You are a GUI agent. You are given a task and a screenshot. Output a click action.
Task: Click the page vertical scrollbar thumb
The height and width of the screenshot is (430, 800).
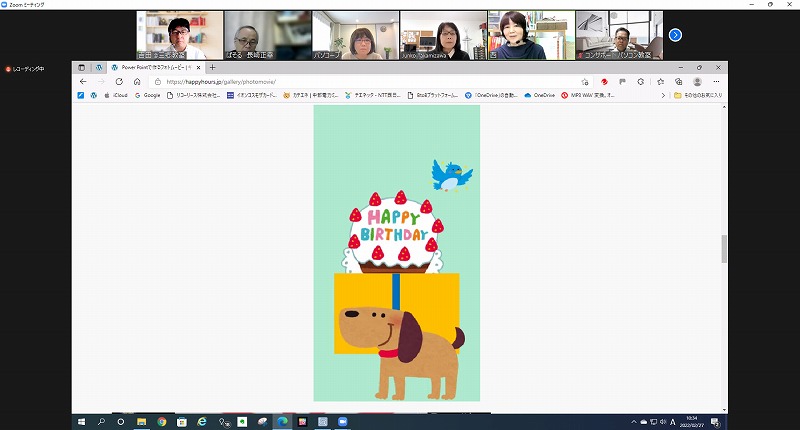724,248
